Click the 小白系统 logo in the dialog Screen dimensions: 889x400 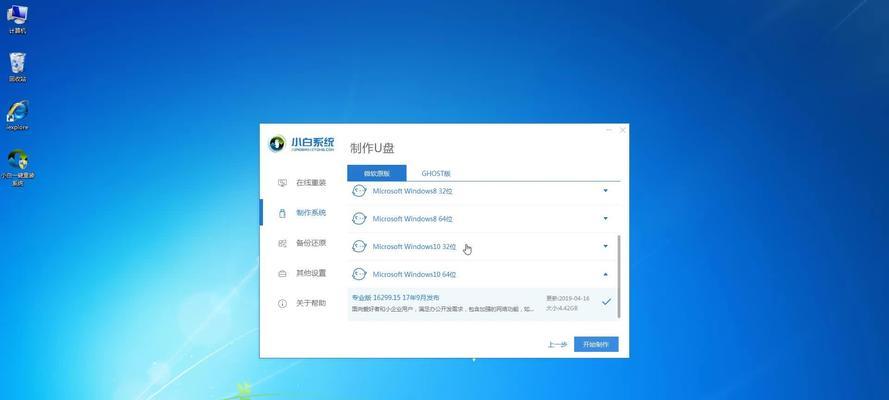[301, 144]
